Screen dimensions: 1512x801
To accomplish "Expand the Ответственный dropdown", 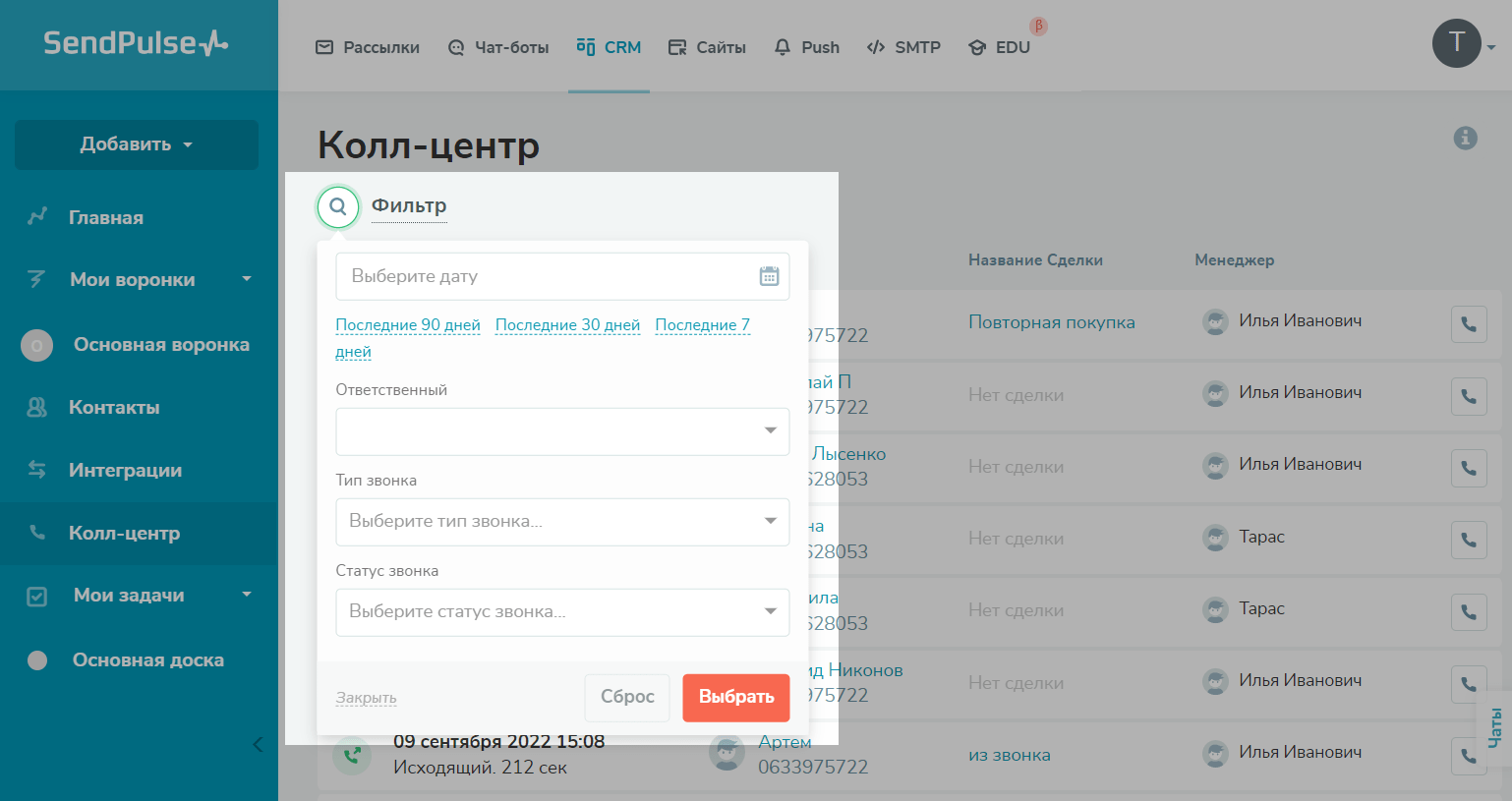I will (562, 431).
